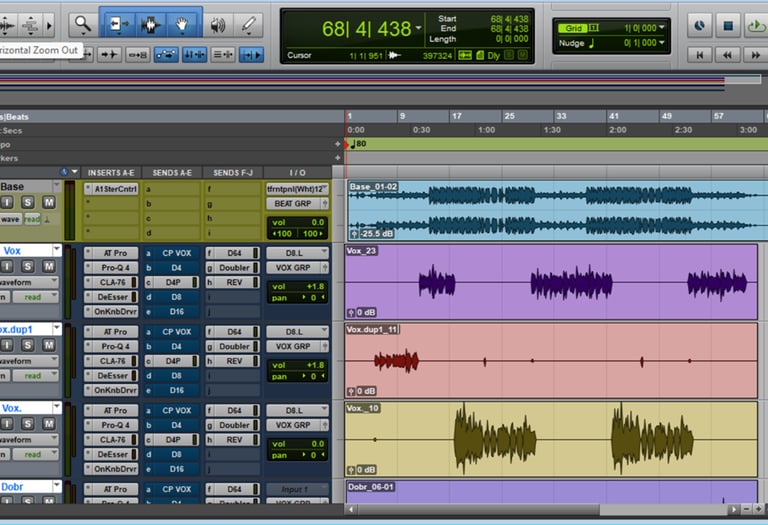
Task: Select the Scrubber speaker tool
Action: pyautogui.click(x=218, y=24)
